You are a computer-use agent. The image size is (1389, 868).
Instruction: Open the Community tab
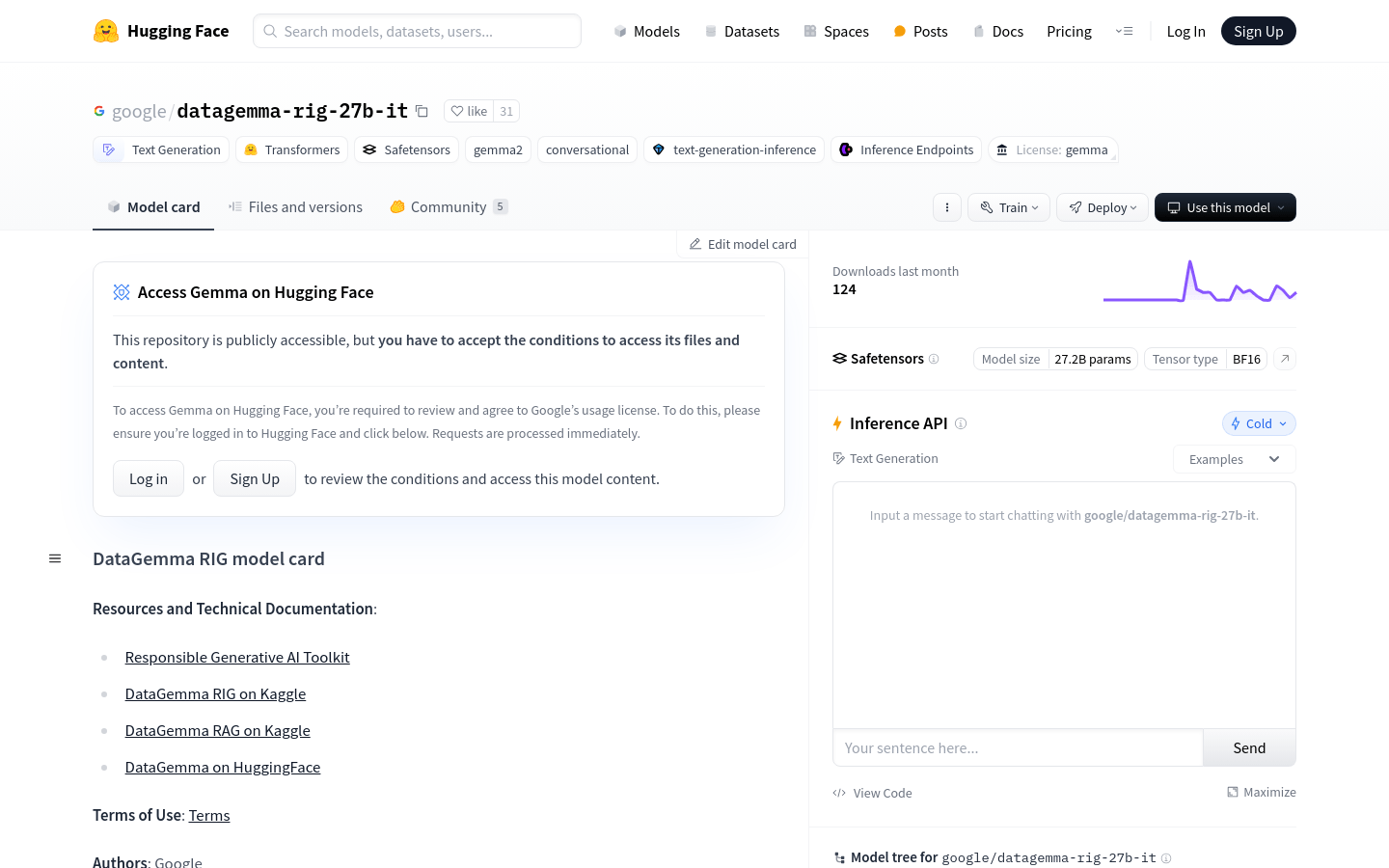pos(449,207)
